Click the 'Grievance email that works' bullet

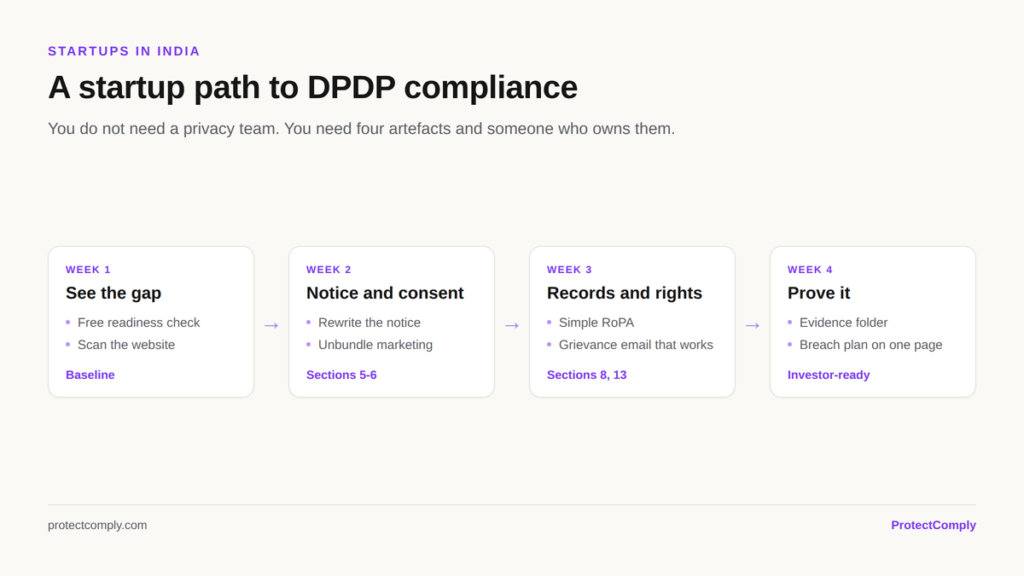coord(635,345)
